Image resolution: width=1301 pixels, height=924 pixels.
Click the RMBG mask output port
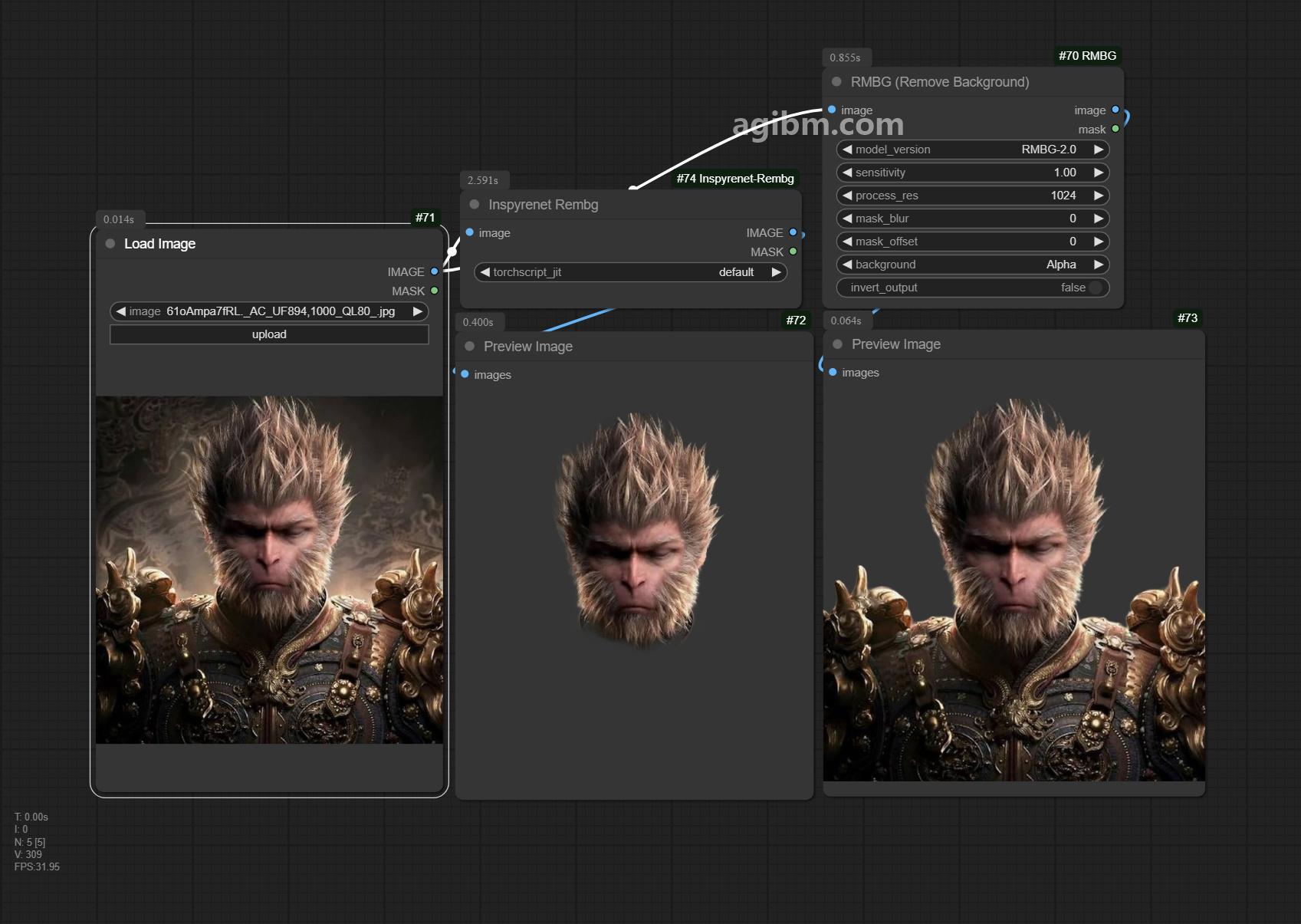pos(1115,129)
